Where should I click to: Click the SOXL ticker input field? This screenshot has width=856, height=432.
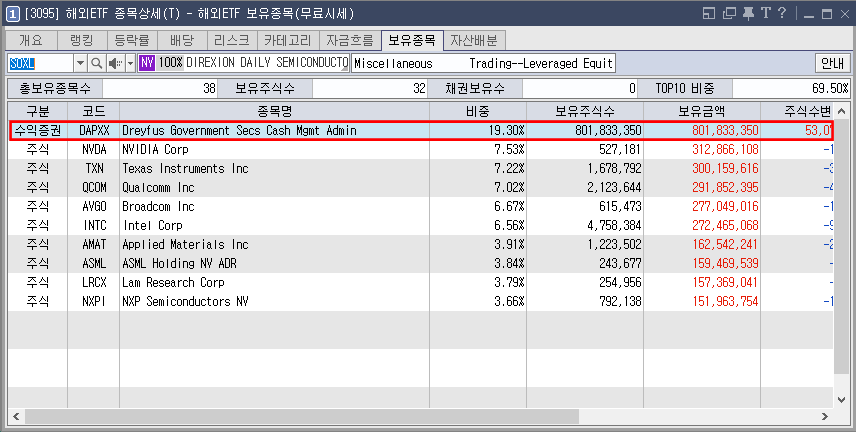click(x=41, y=63)
